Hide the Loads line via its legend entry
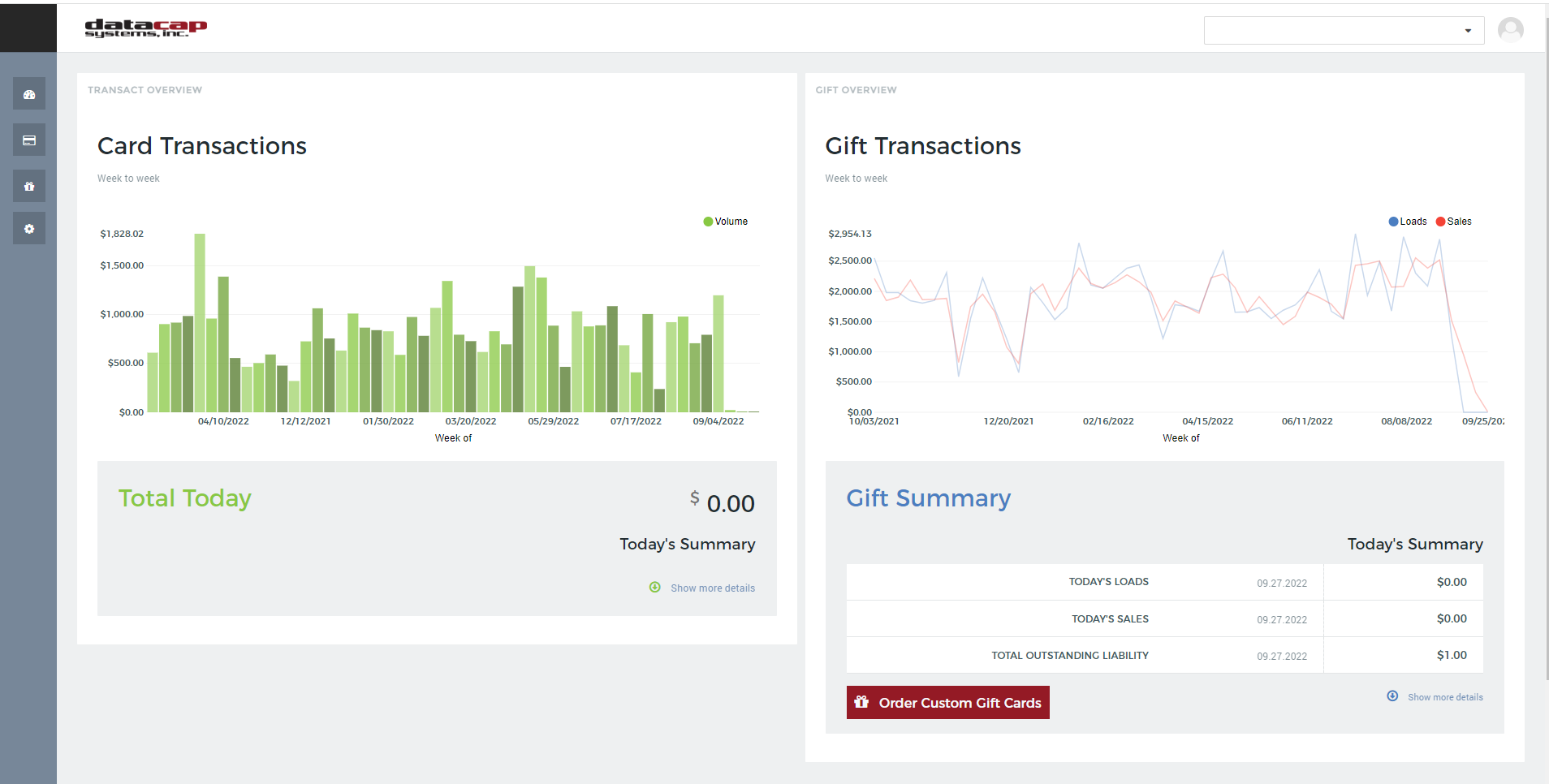Screen dimensions: 1549x784 tap(1406, 221)
